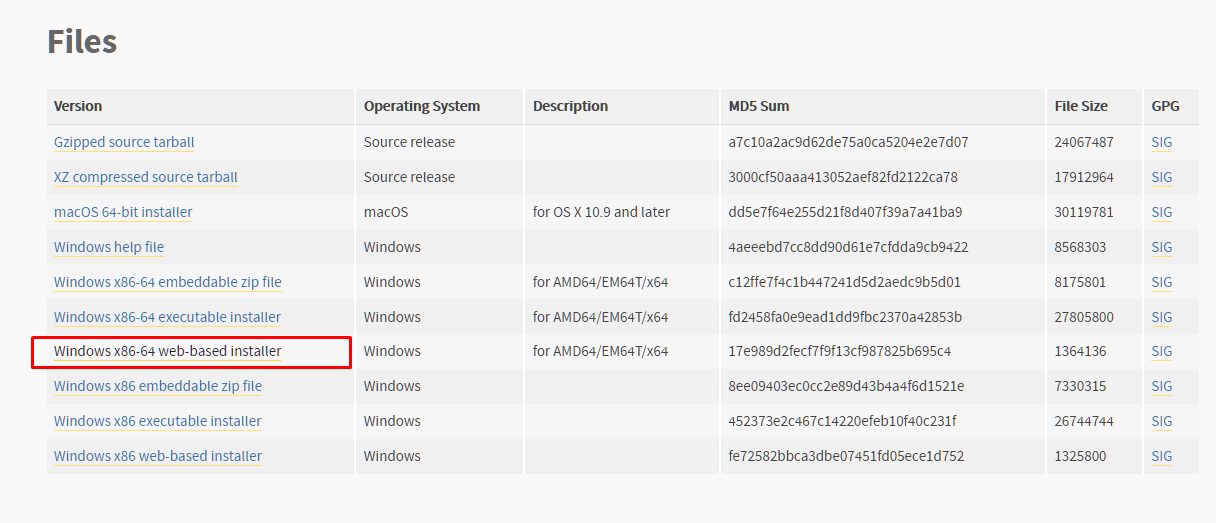The image size is (1216, 523).
Task: Select the Windows x86-64 web-based installer
Action: [x=167, y=351]
